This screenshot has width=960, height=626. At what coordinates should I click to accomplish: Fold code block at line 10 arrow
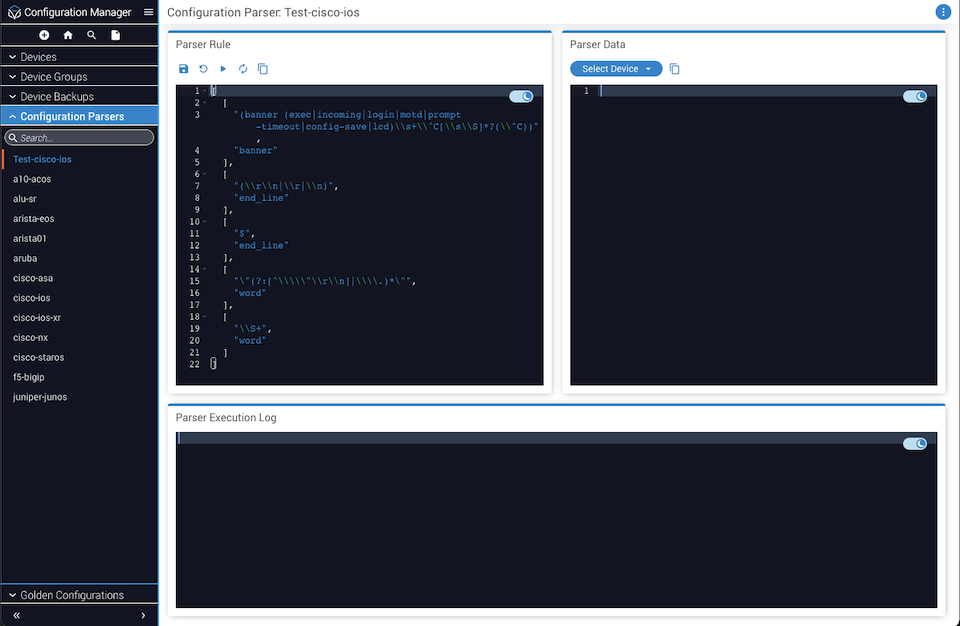pos(204,221)
